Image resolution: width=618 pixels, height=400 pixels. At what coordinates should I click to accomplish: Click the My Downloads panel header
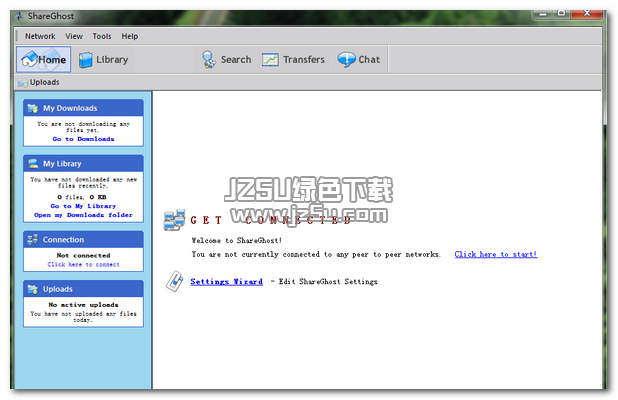click(83, 108)
